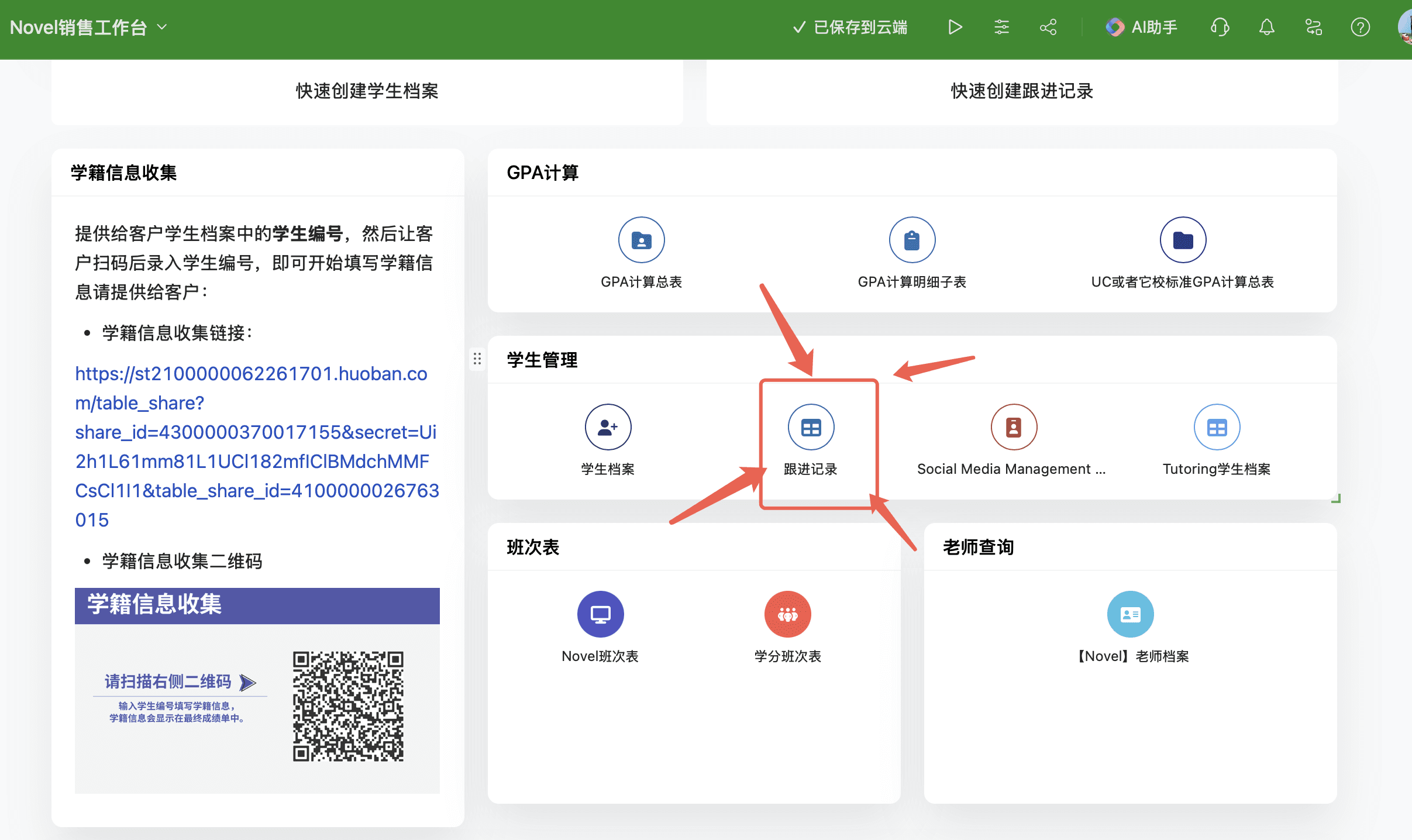Image resolution: width=1412 pixels, height=840 pixels.
Task: Click the share icon in header
Action: click(x=1048, y=27)
